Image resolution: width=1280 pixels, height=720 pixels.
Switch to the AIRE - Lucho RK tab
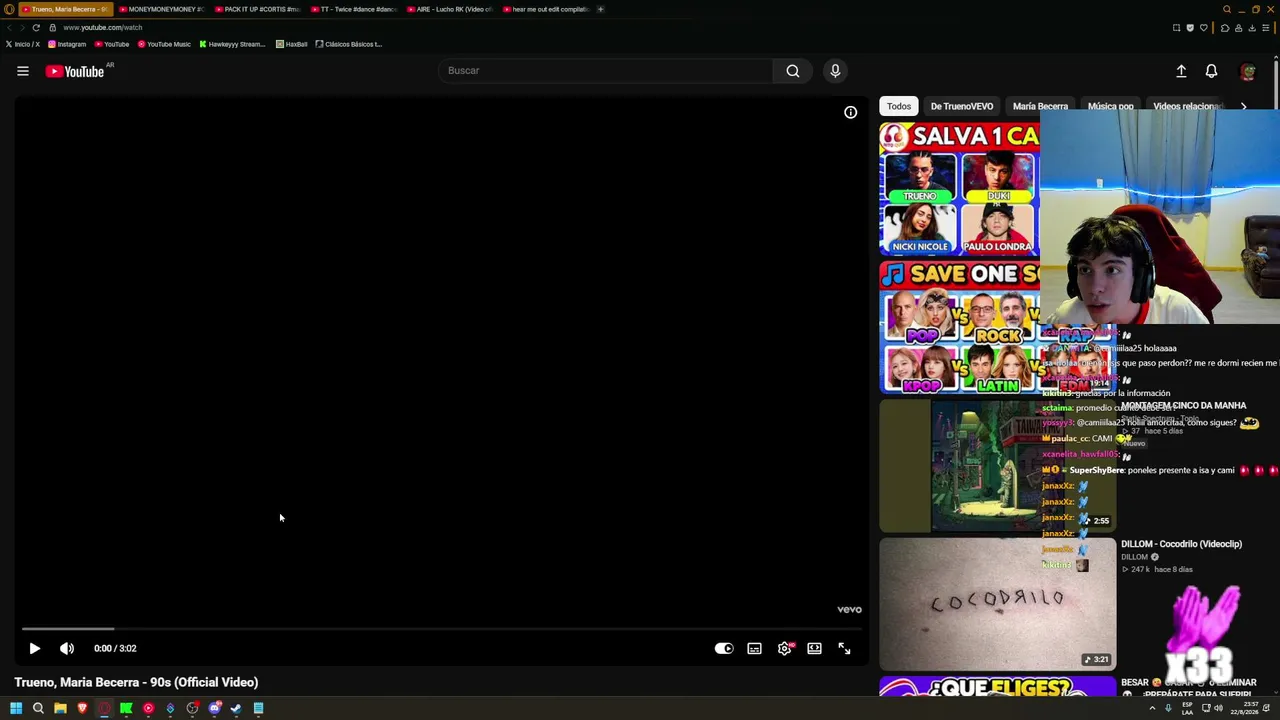point(449,9)
